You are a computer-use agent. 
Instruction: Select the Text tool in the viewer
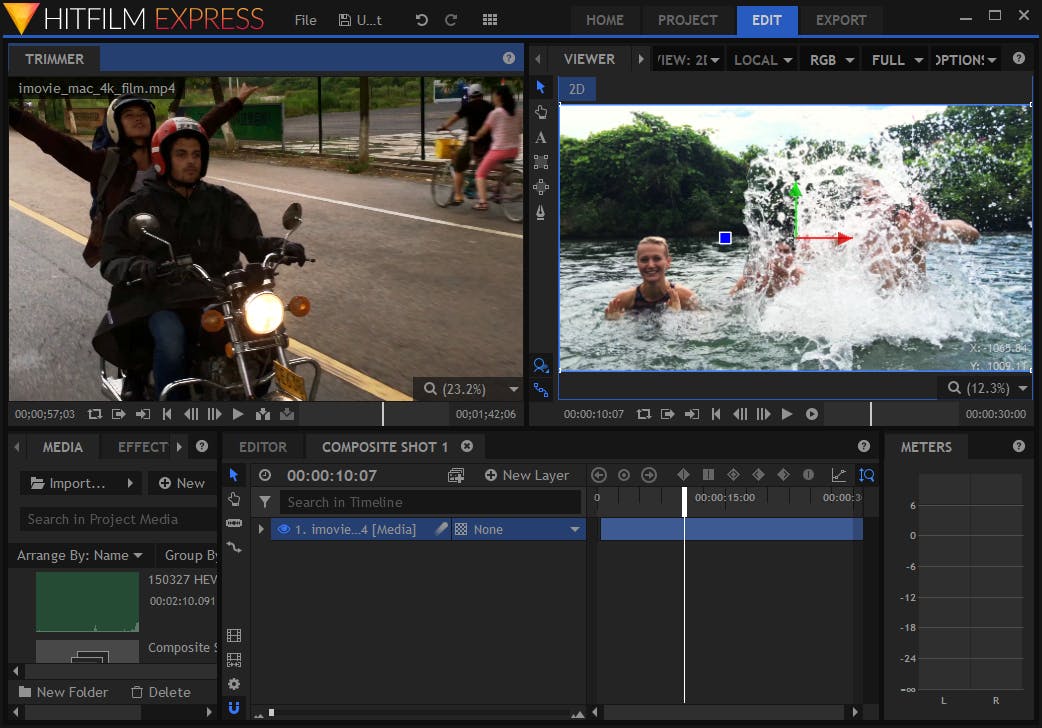click(x=541, y=137)
